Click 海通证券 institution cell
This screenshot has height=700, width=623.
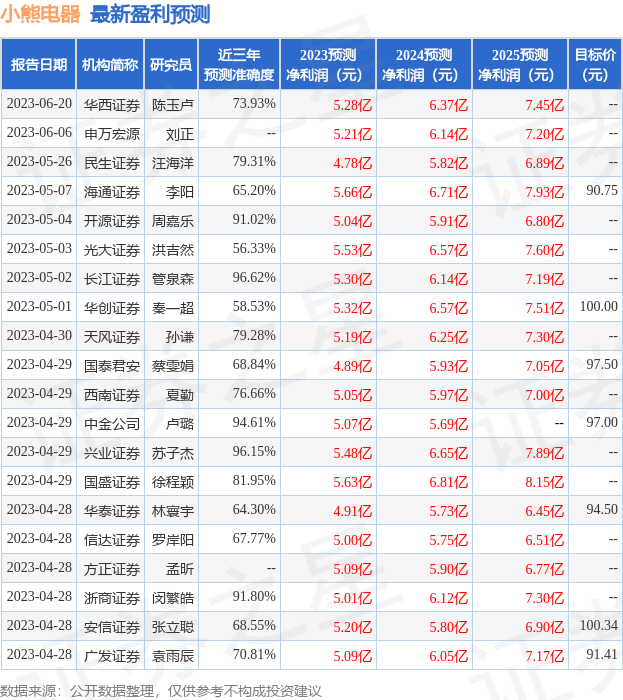point(112,192)
